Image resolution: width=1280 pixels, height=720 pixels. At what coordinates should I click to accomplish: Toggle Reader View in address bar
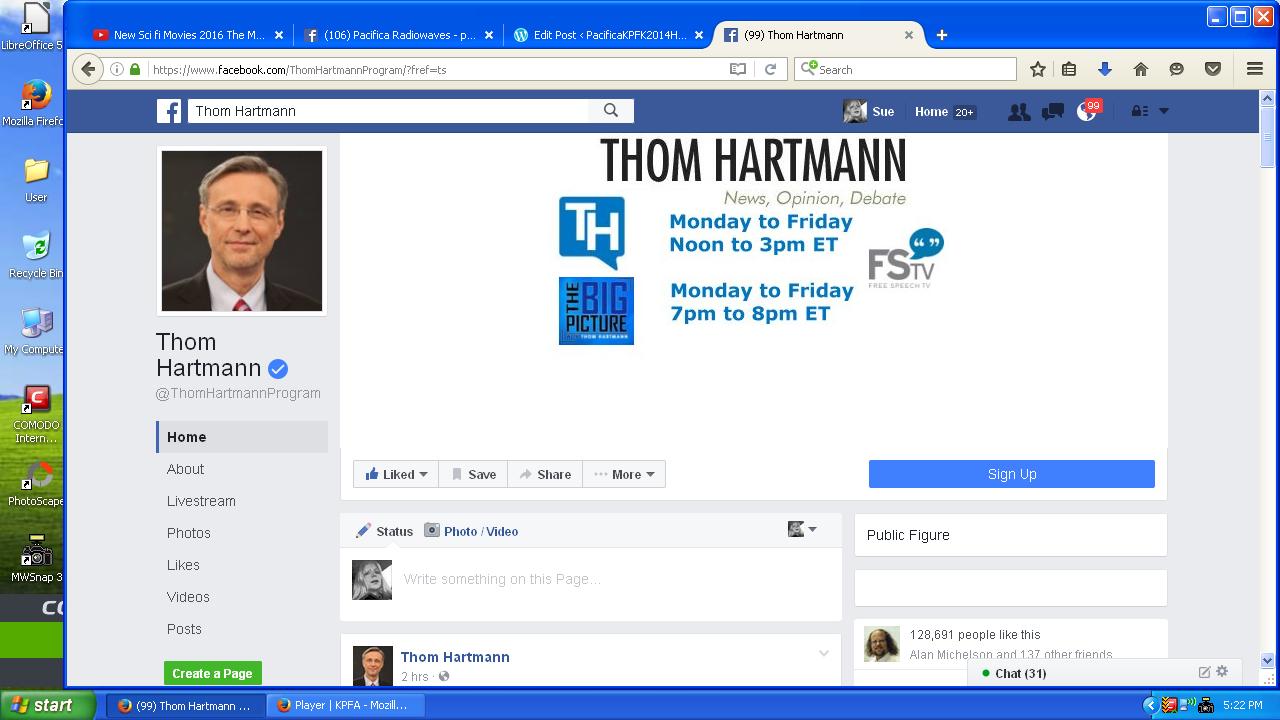(x=738, y=69)
